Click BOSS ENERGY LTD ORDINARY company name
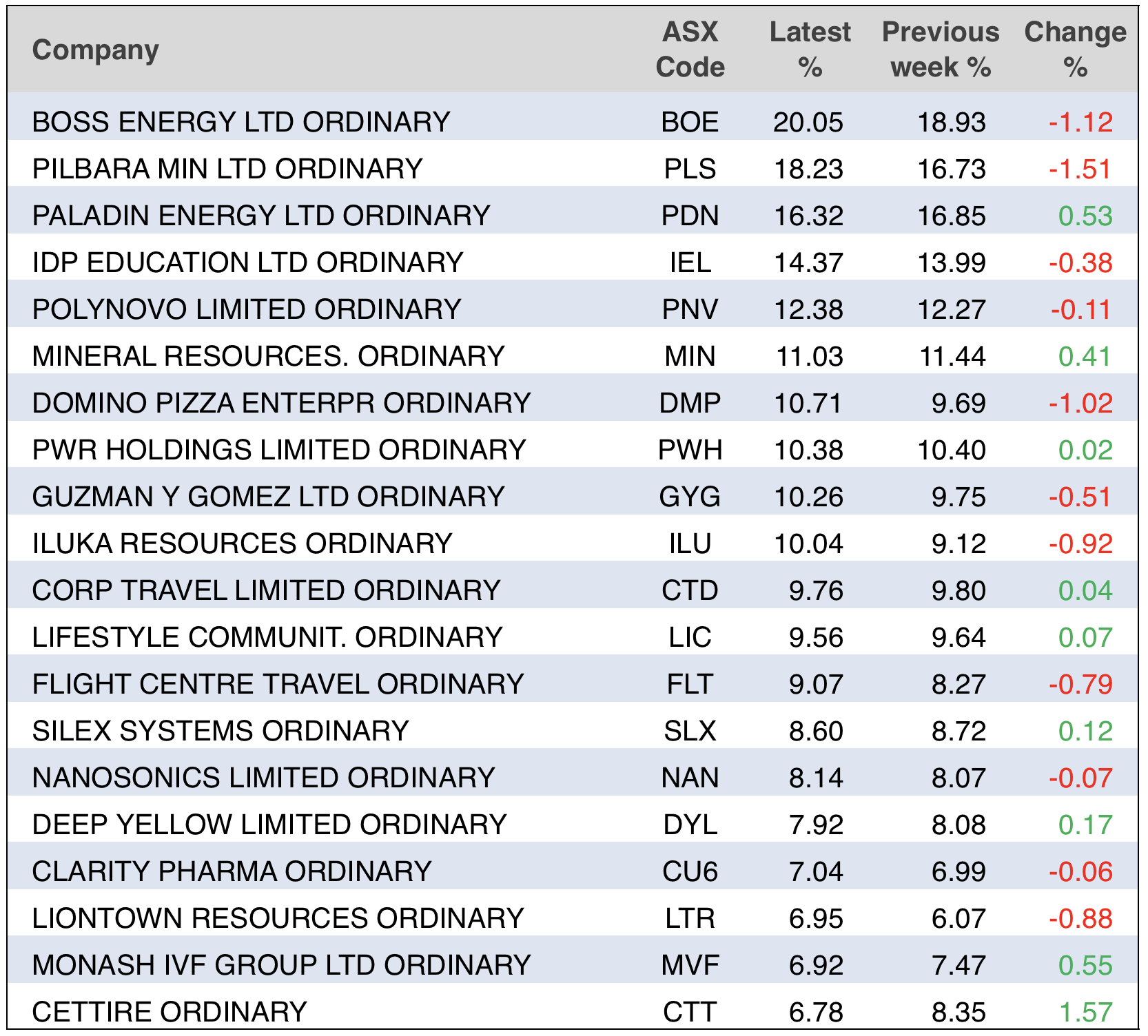 (x=241, y=123)
